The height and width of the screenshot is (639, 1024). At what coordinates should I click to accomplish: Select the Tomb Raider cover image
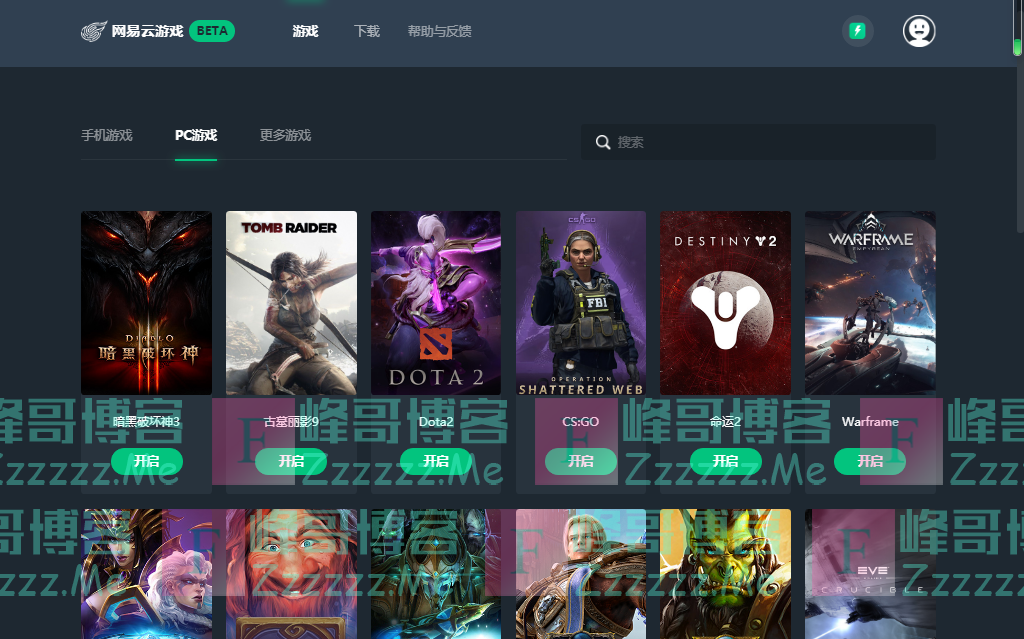pos(291,302)
